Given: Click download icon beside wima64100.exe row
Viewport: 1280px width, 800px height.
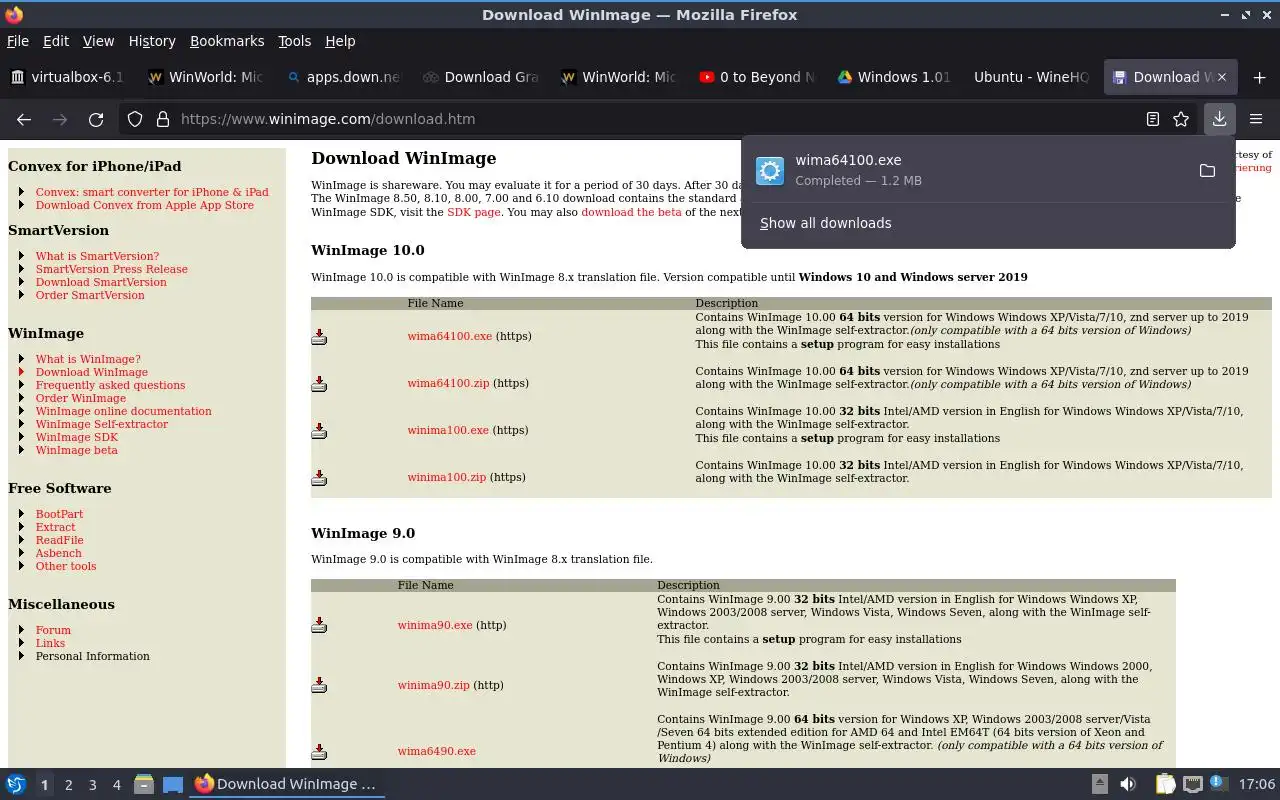Looking at the screenshot, I should tap(319, 337).
